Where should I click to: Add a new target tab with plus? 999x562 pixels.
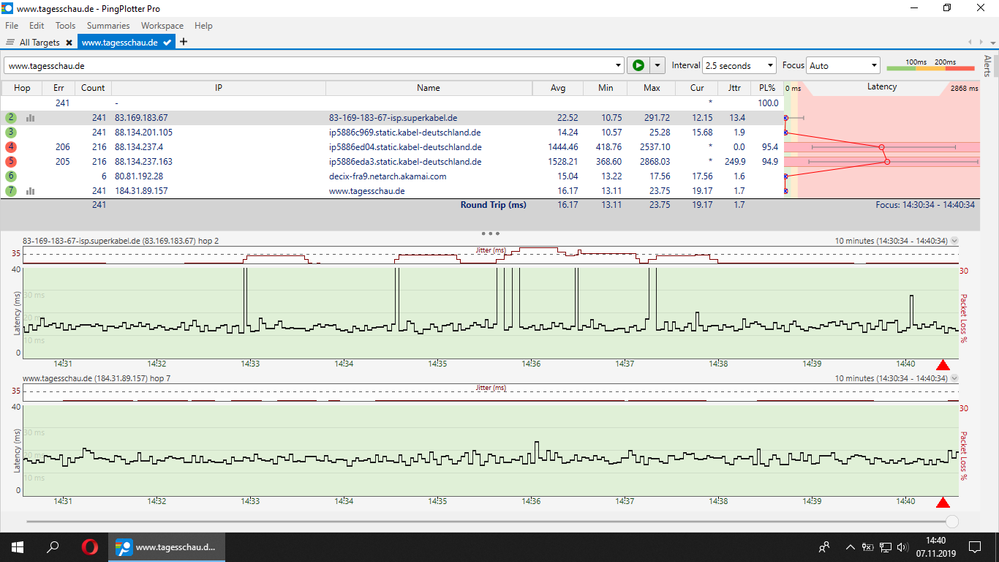(183, 42)
